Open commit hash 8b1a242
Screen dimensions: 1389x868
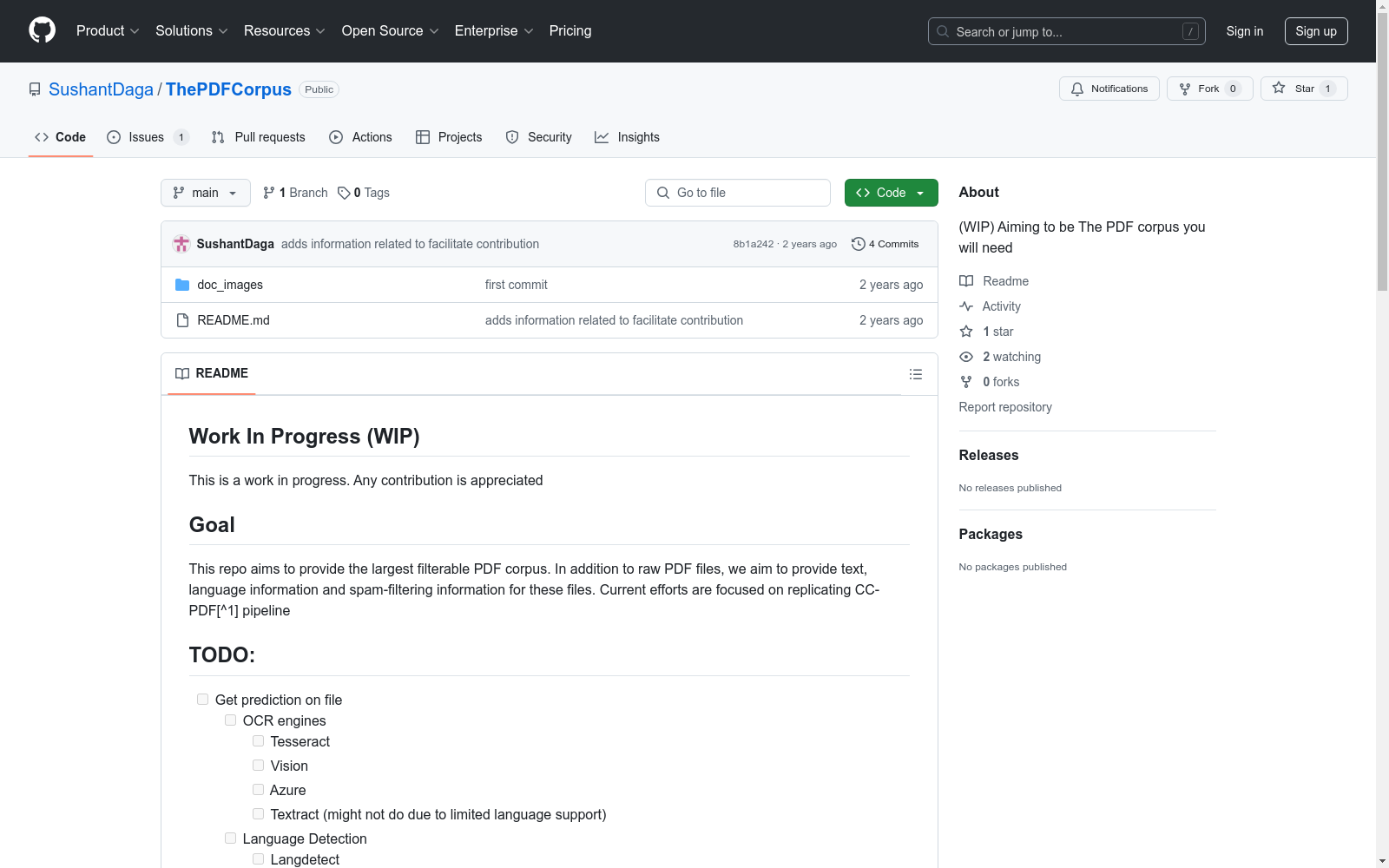click(x=754, y=244)
